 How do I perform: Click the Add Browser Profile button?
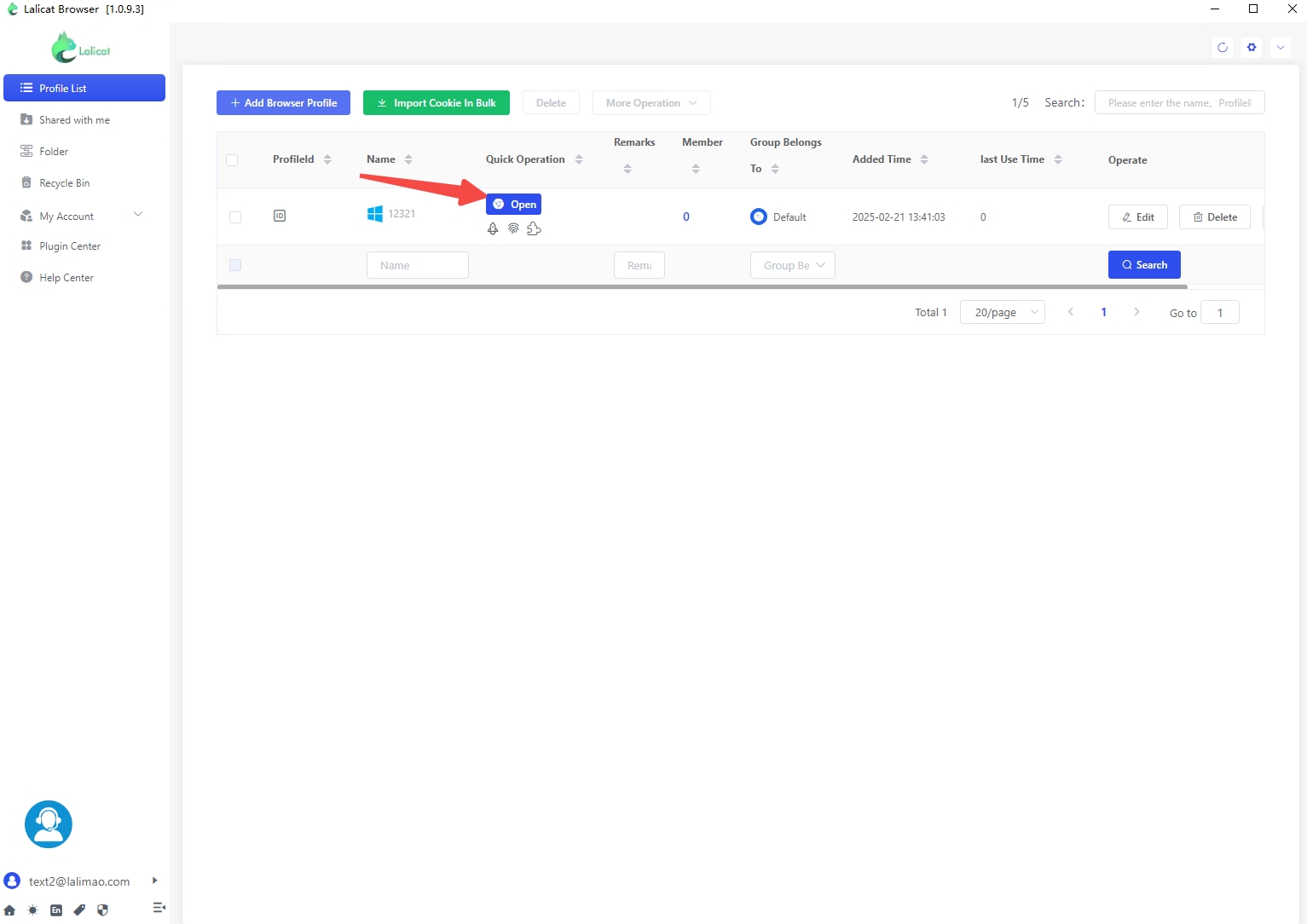click(283, 103)
